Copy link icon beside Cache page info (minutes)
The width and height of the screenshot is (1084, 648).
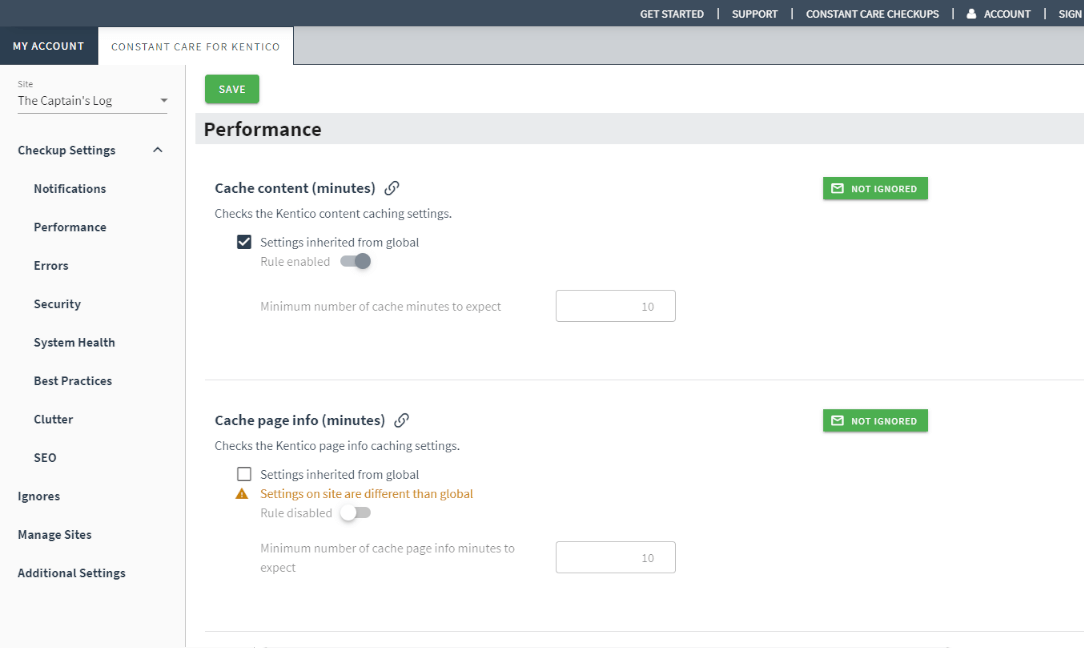pyautogui.click(x=402, y=420)
